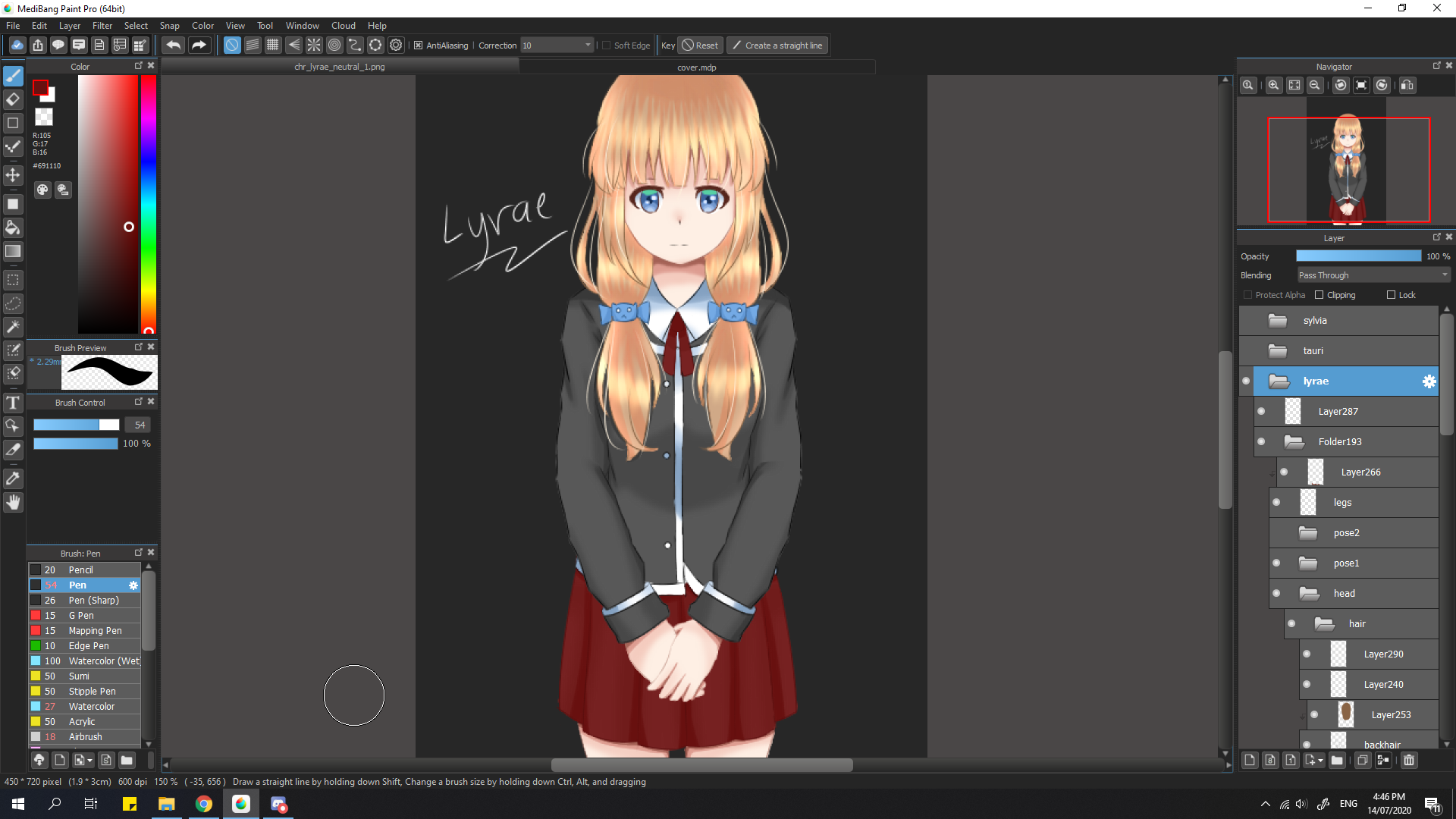Hide Layer290 visibility
This screenshot has width=1456, height=819.
tap(1307, 654)
